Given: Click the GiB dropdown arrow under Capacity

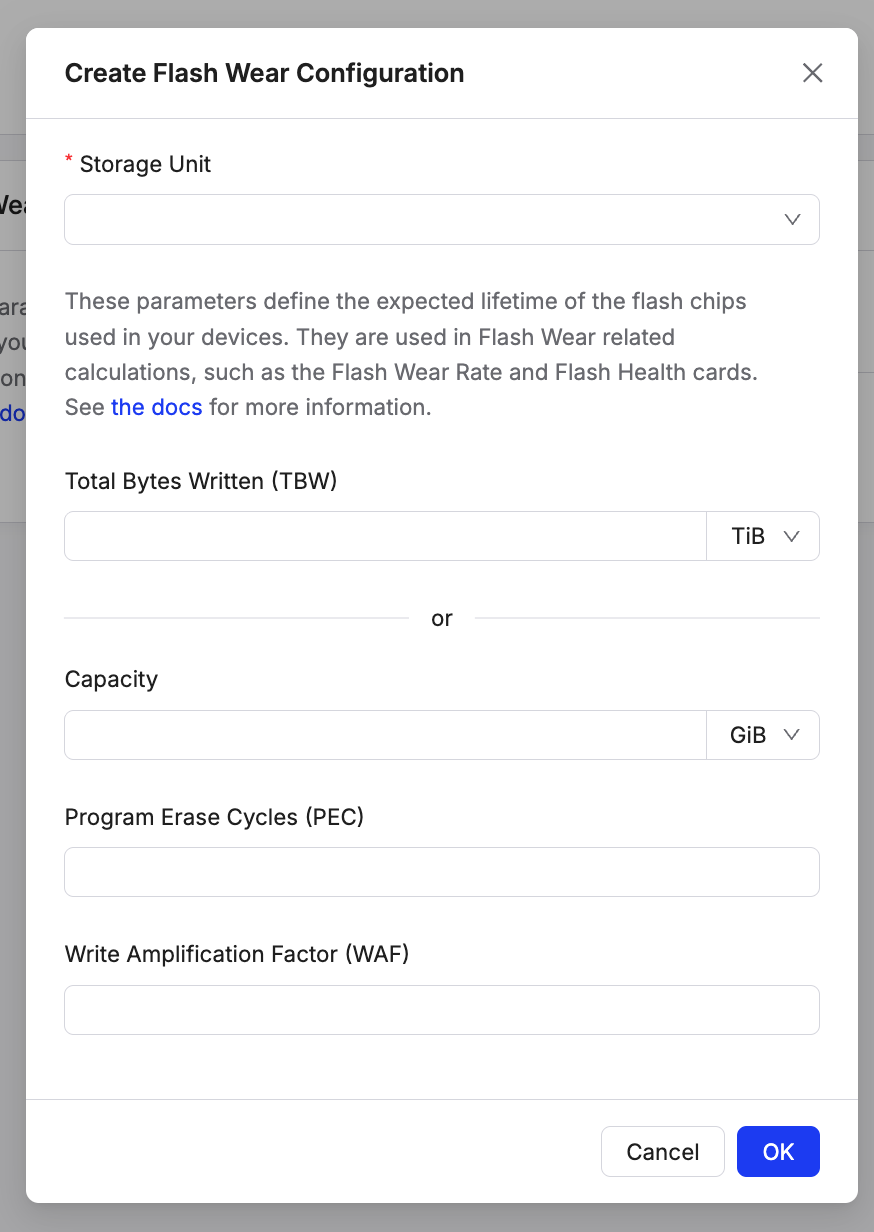Looking at the screenshot, I should pyautogui.click(x=791, y=734).
